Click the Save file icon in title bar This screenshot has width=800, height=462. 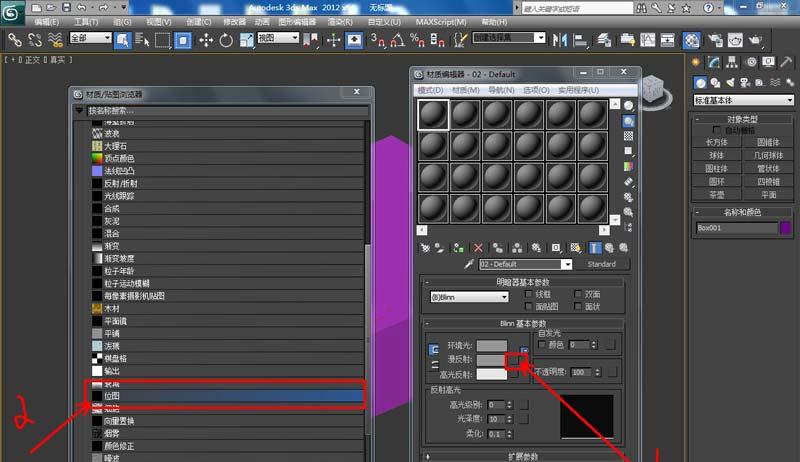pos(66,7)
